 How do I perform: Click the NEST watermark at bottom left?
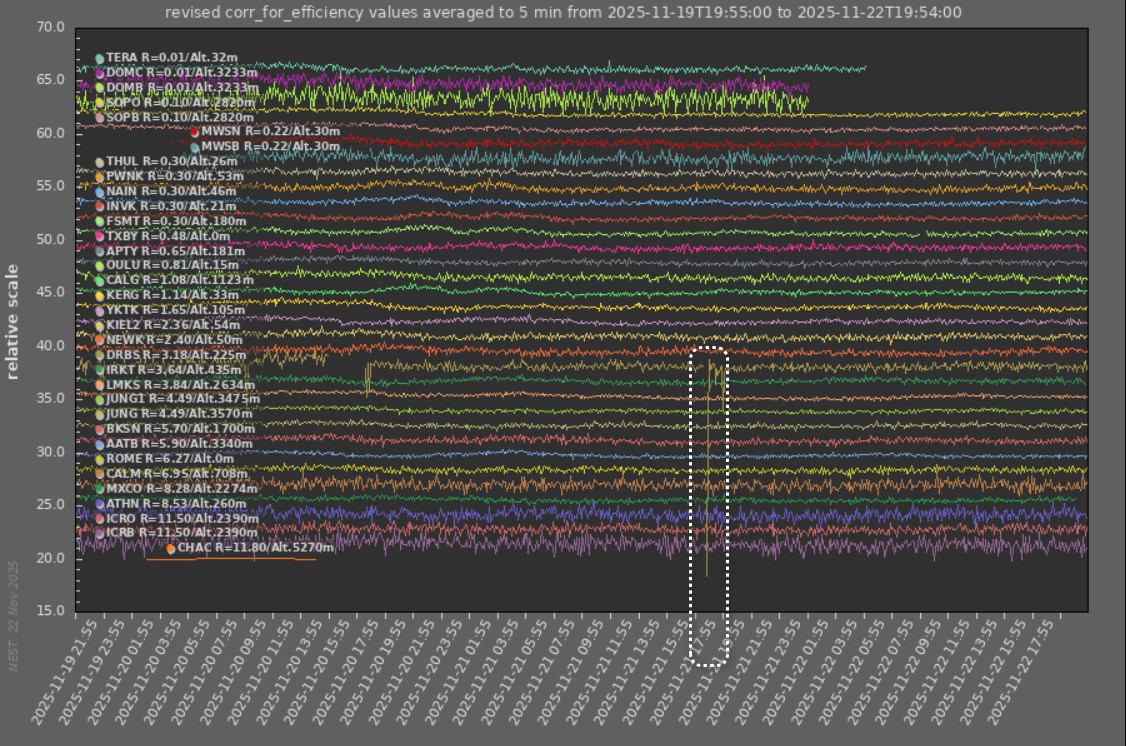pos(14,615)
